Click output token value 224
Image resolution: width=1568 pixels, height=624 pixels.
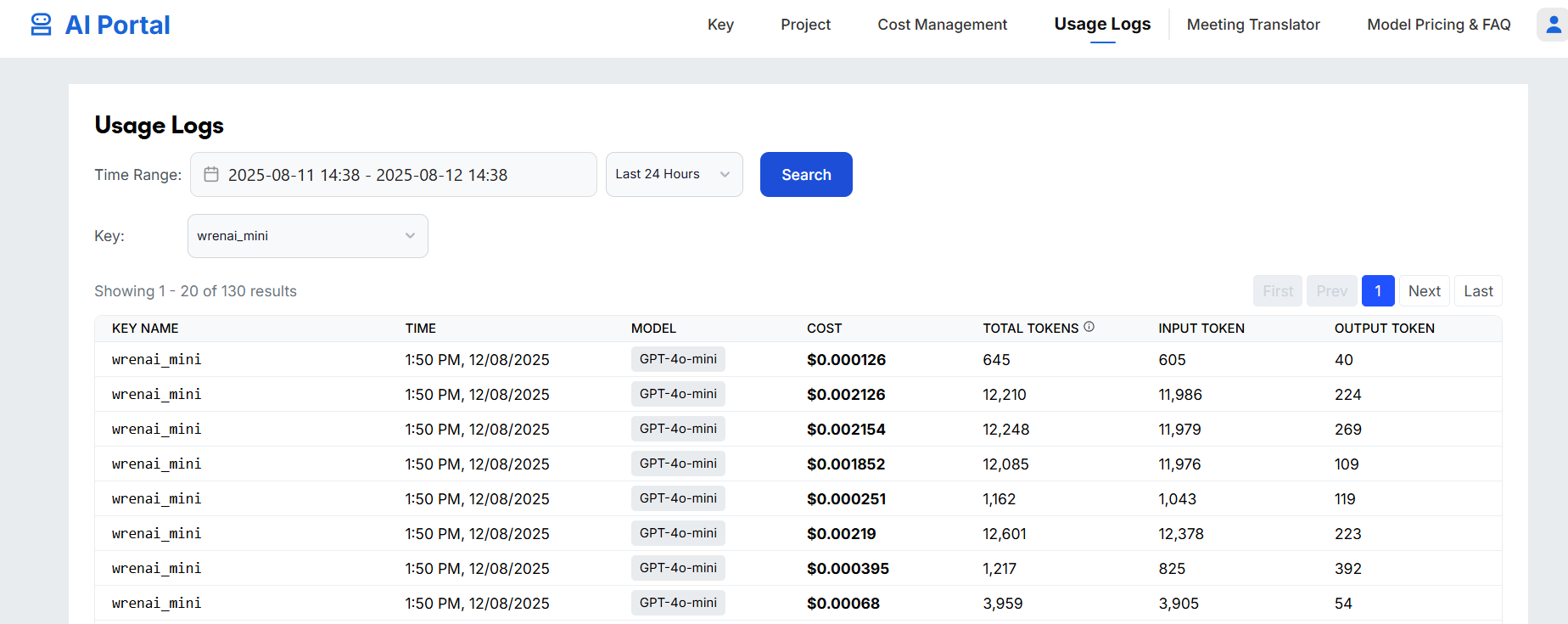pos(1347,395)
